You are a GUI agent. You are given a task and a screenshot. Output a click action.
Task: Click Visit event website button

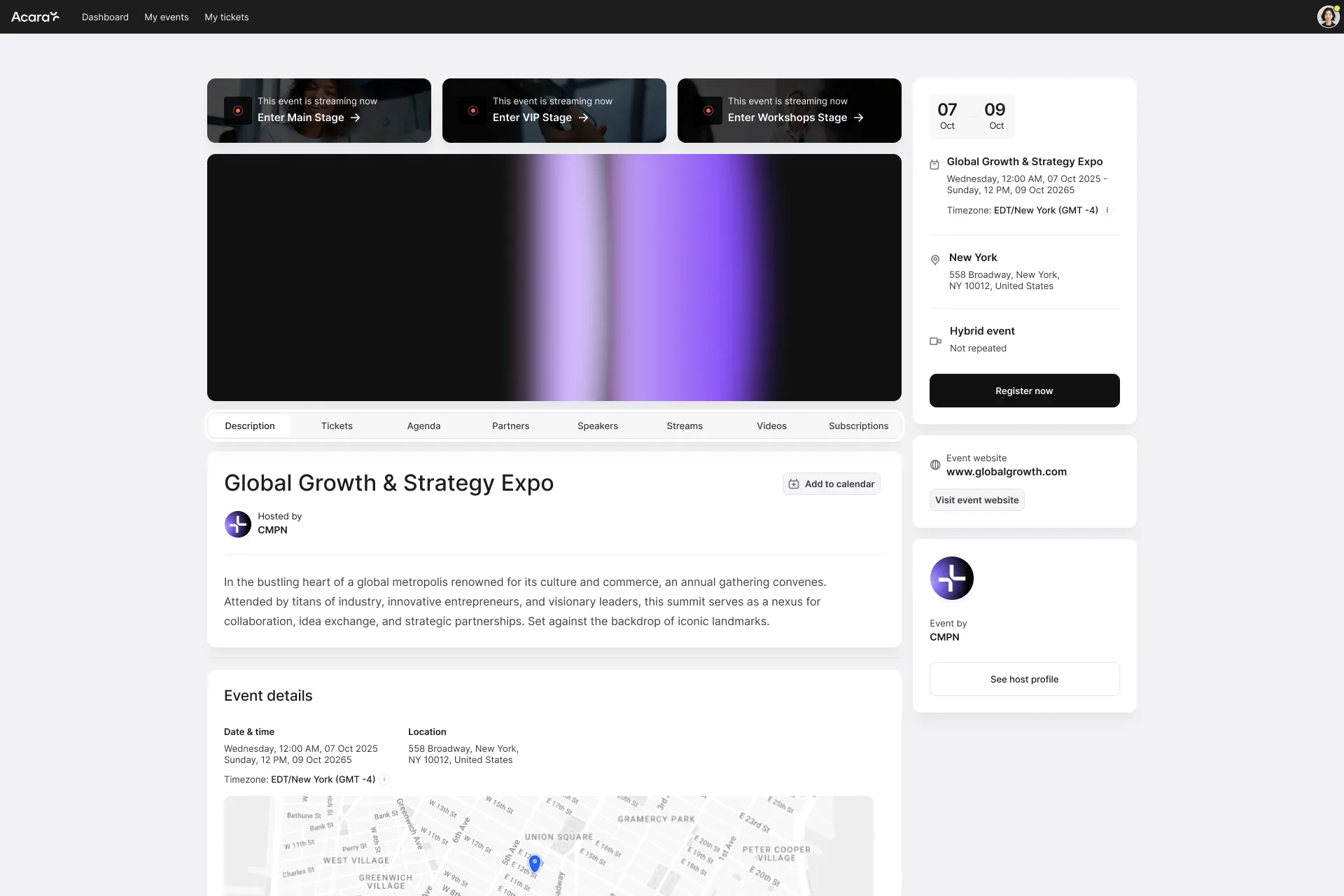click(976, 500)
